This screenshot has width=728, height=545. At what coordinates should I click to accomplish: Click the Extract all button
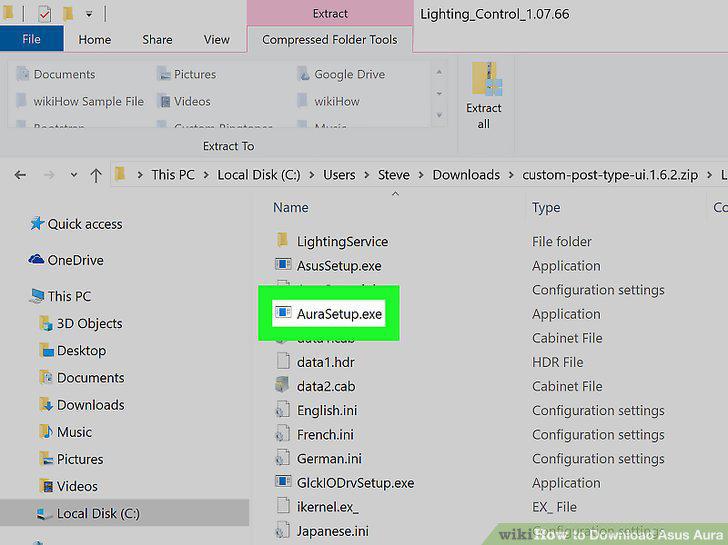coord(484,96)
